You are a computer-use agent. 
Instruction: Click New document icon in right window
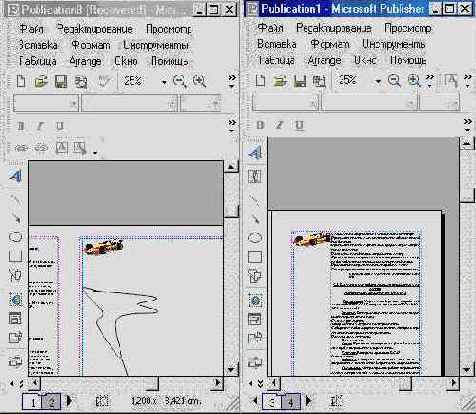coord(260,81)
